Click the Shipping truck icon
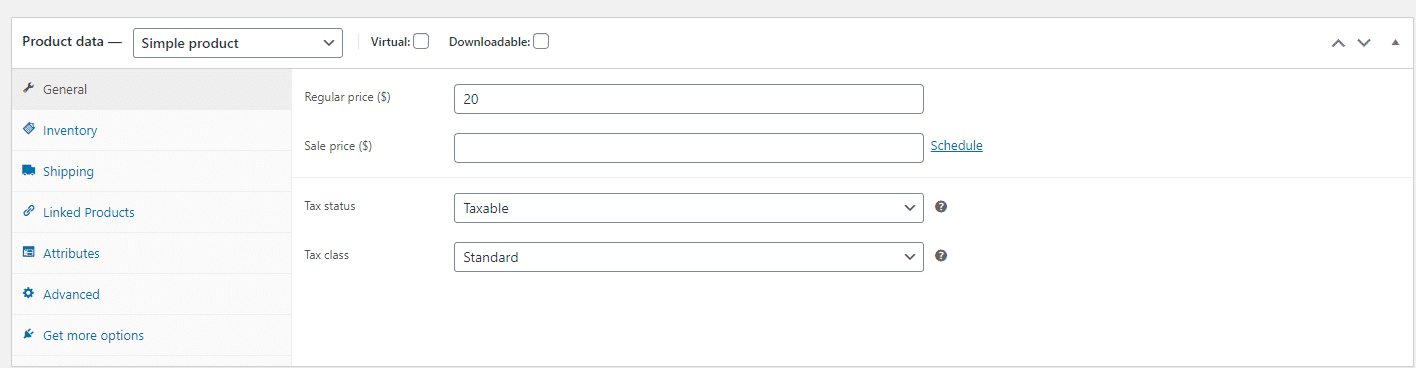This screenshot has width=1416, height=368. (29, 171)
